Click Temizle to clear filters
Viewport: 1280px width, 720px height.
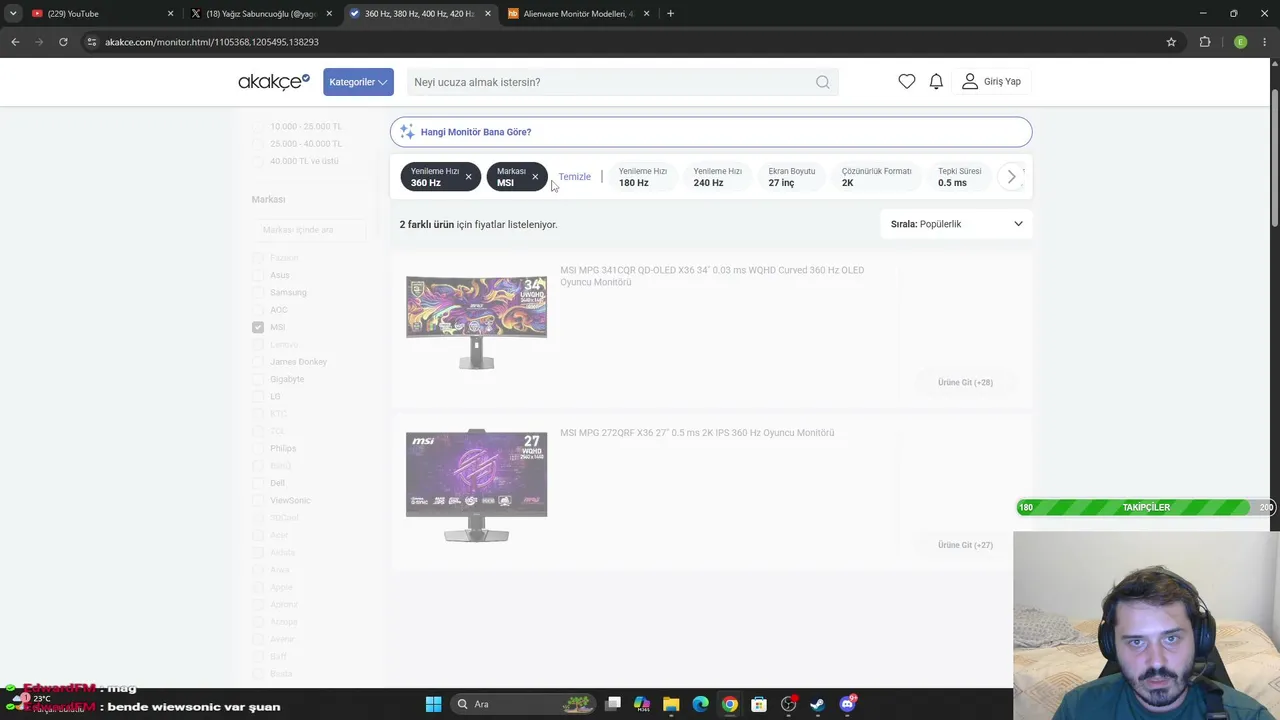pos(575,177)
